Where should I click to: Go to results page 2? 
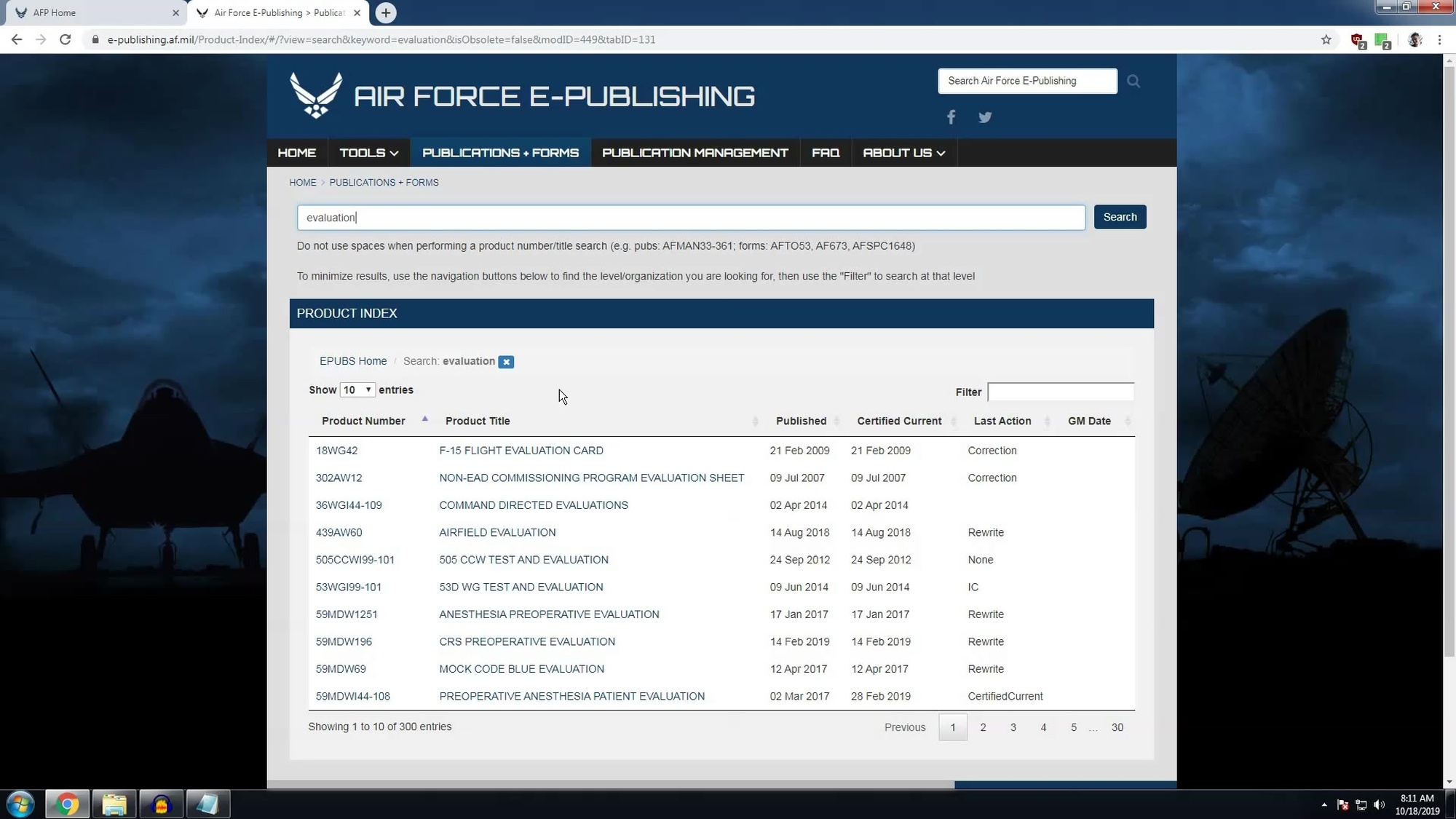tap(983, 727)
